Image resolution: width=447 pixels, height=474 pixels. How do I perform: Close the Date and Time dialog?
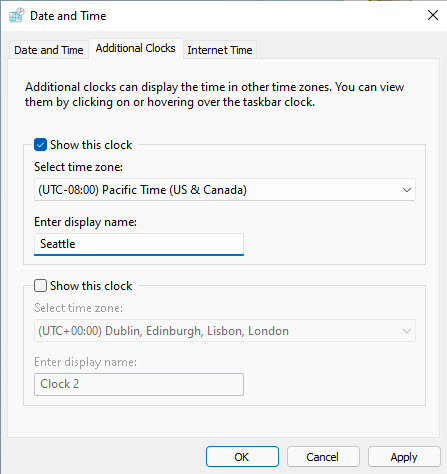[433, 15]
